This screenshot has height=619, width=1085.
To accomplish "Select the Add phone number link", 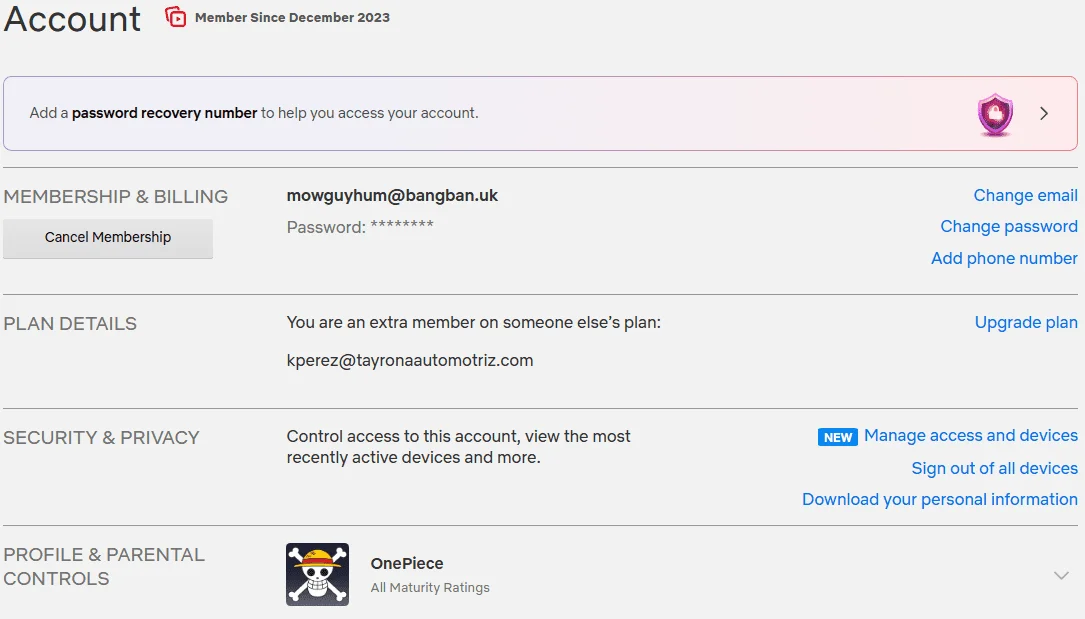I will click(1004, 259).
